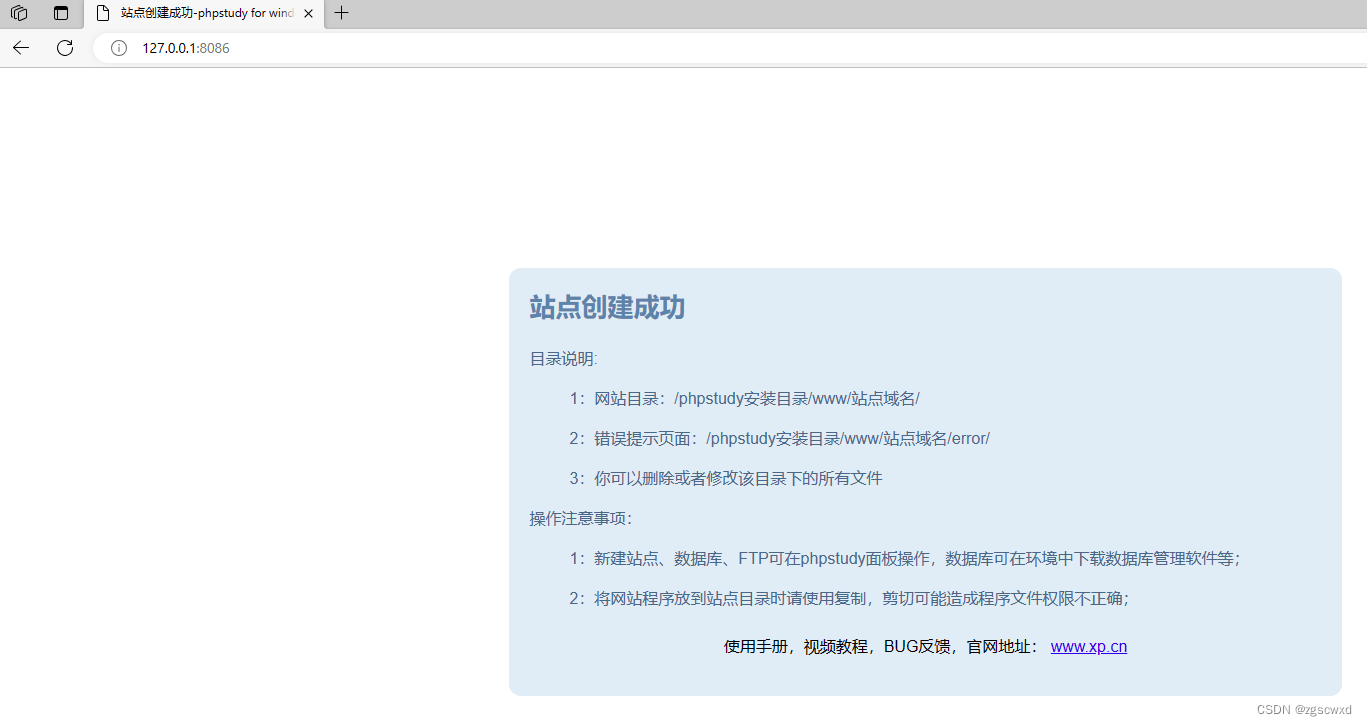Viewport: 1367px width, 726px height.
Task: Select the phpstudy site tab
Action: coord(205,13)
